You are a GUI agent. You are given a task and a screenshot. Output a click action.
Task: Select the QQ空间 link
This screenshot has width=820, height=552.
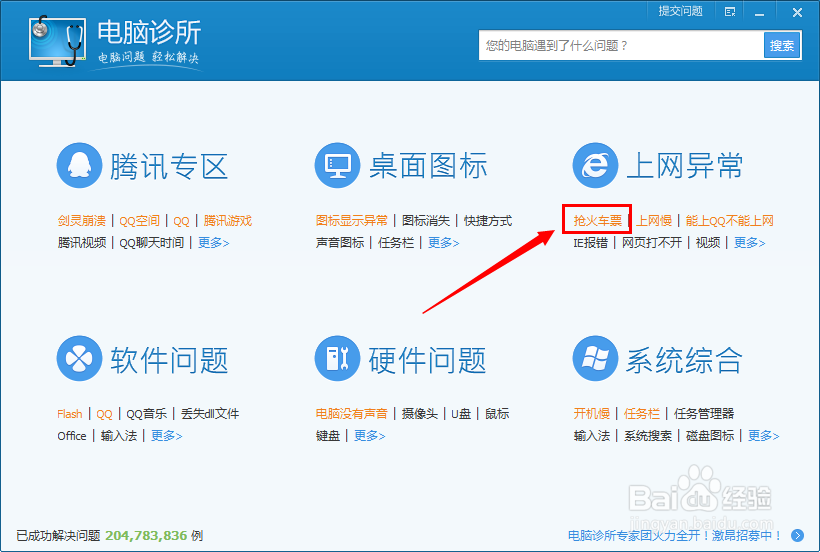(140, 221)
